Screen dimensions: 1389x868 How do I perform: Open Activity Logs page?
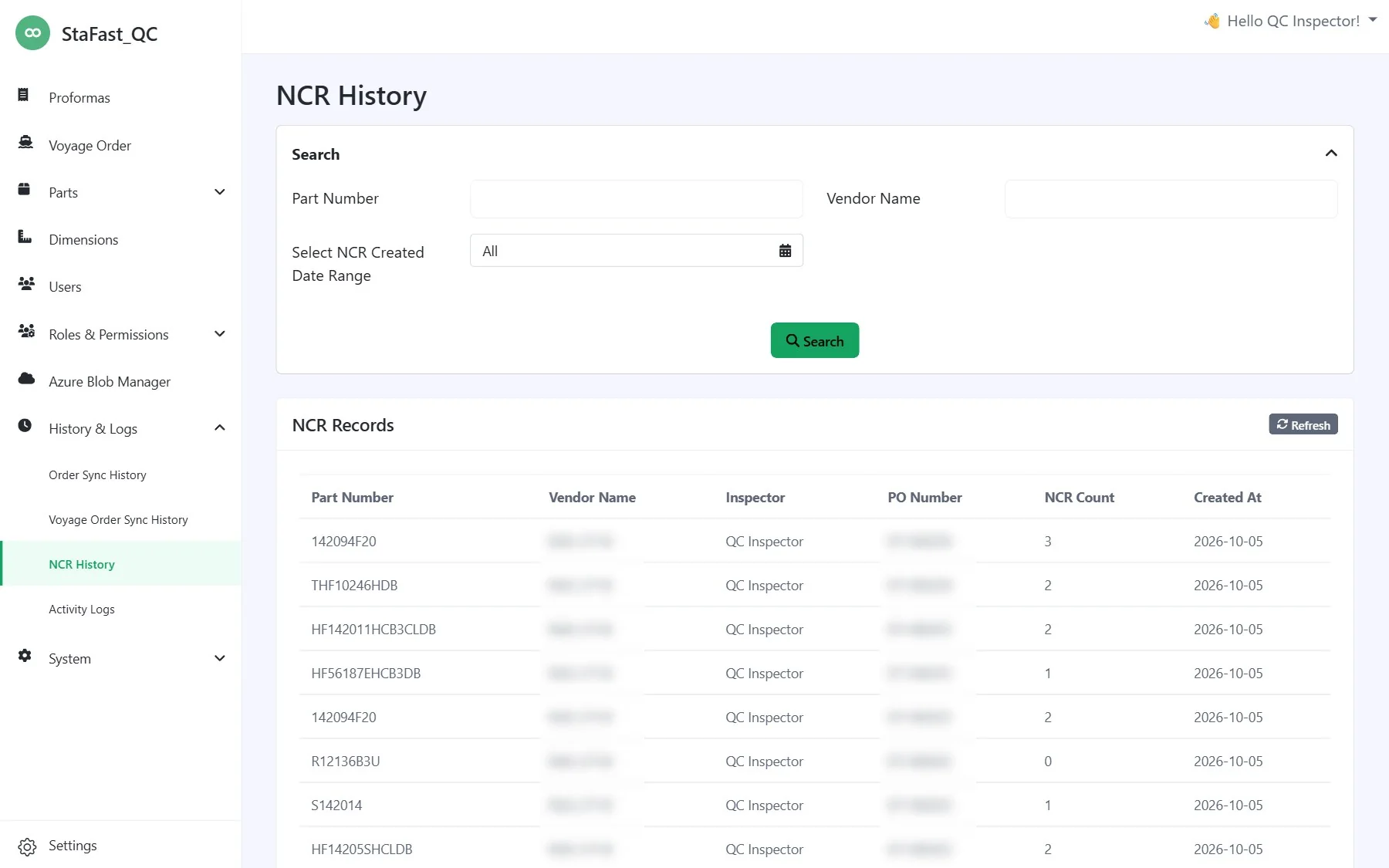click(x=81, y=610)
